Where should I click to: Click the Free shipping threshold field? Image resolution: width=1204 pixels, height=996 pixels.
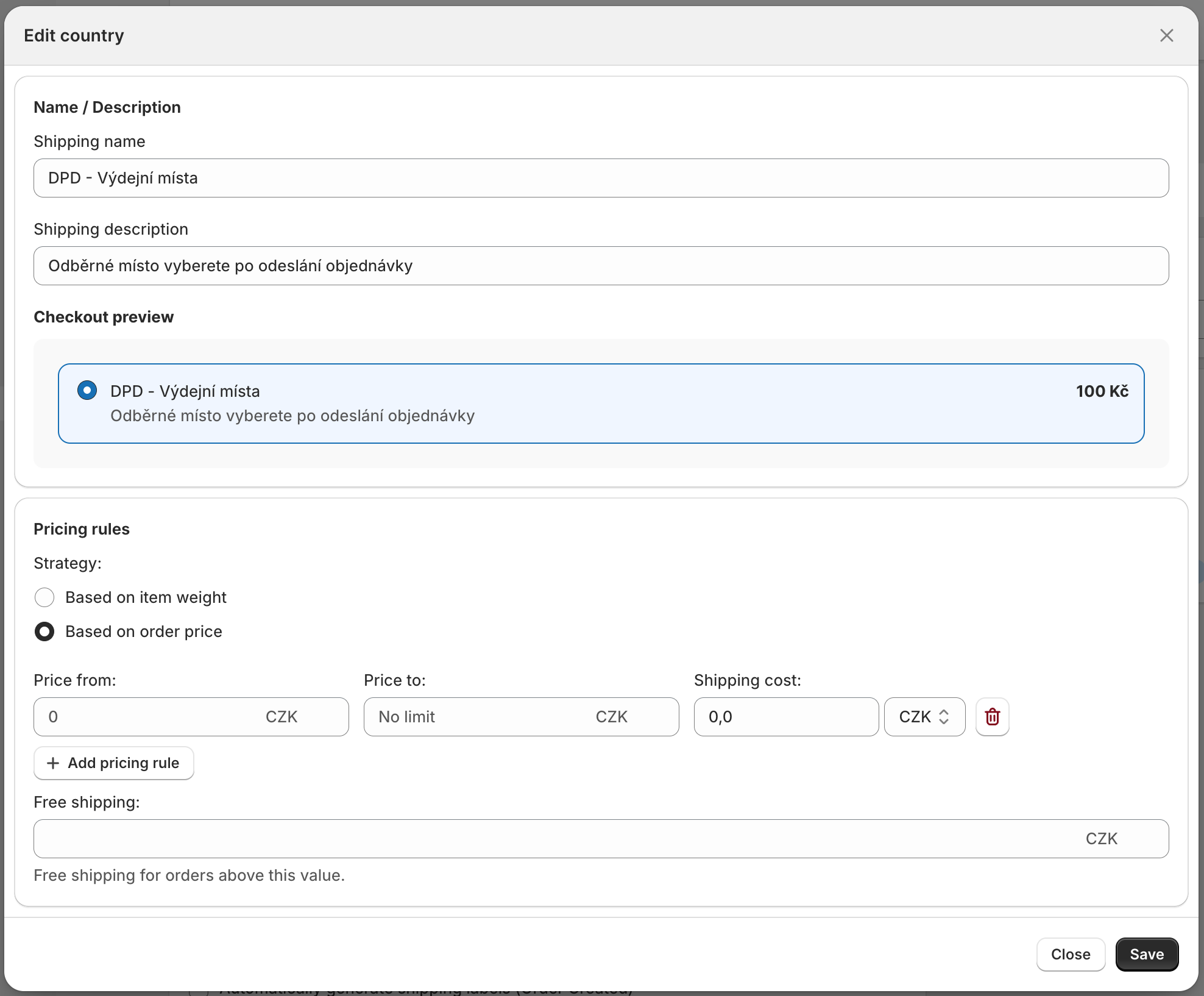(554, 839)
